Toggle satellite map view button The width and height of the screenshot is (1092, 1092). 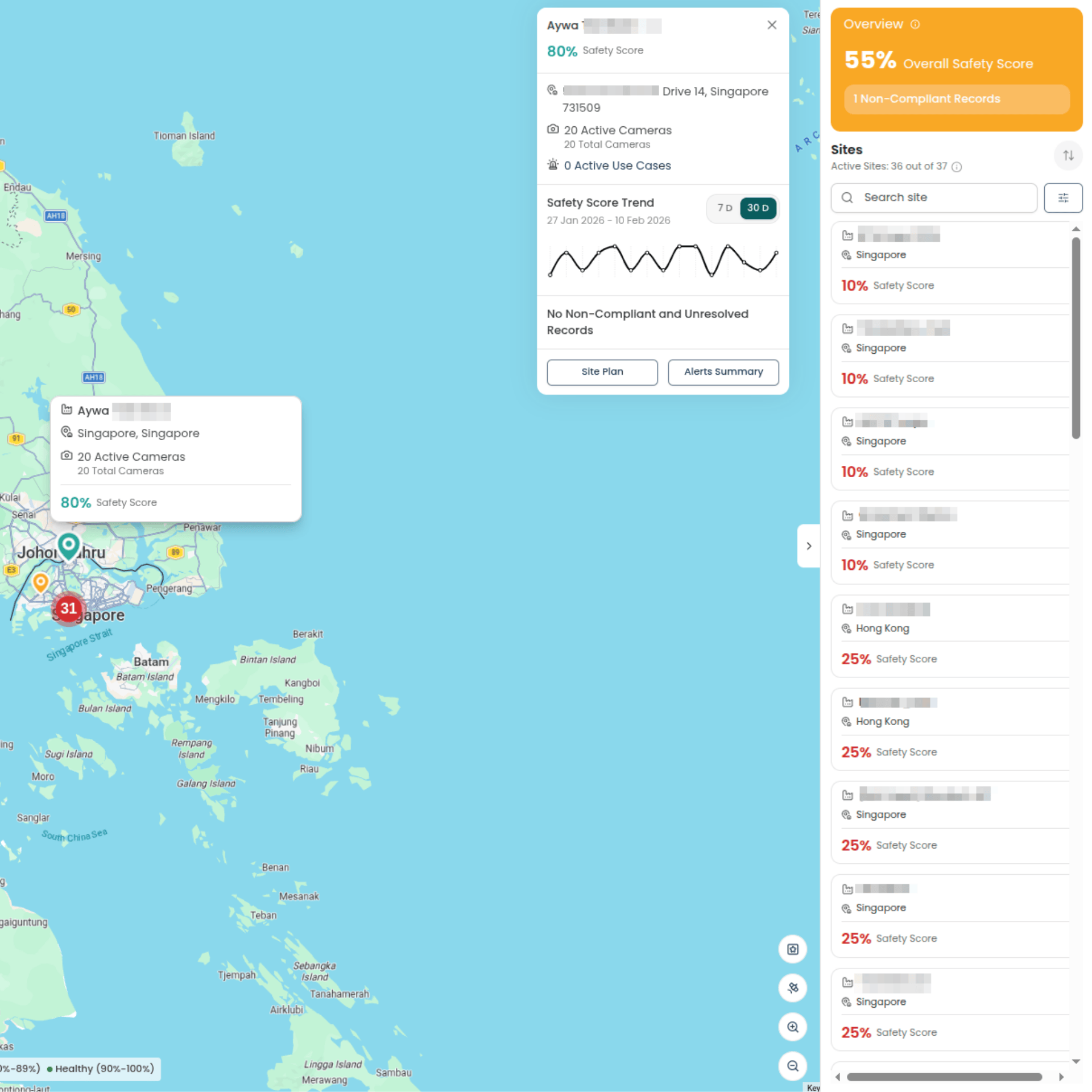coord(792,988)
